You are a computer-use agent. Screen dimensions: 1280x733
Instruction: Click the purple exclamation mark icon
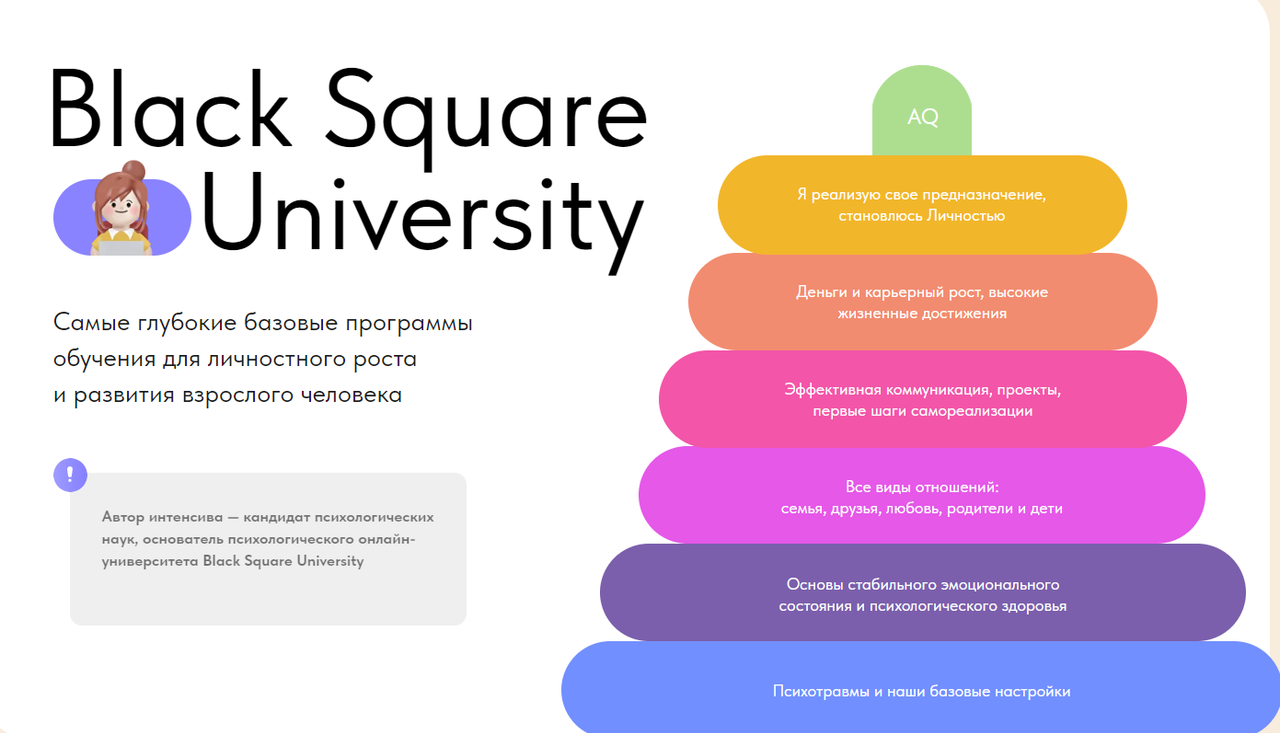70,475
